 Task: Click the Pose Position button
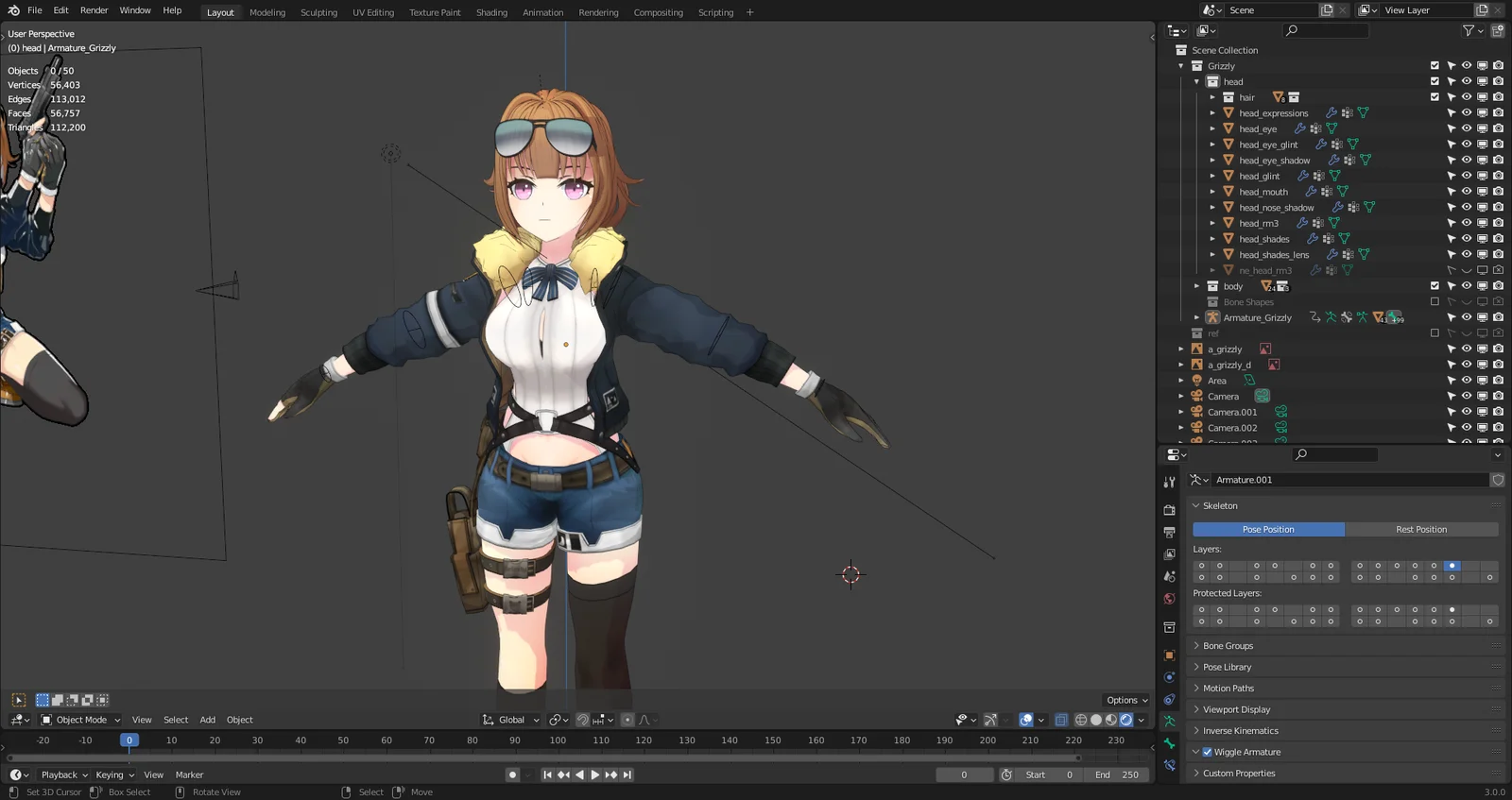click(1268, 530)
